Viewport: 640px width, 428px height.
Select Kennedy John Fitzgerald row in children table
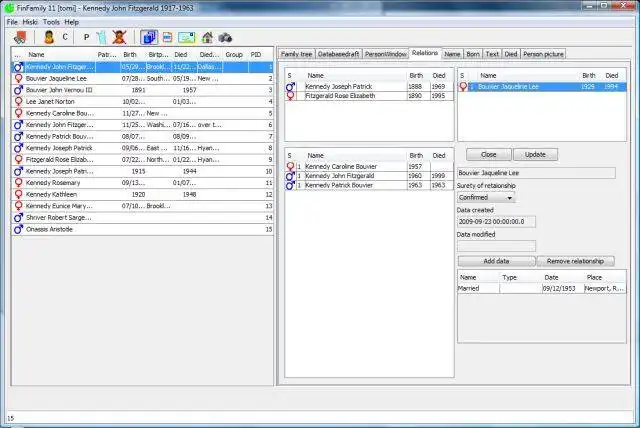[x=369, y=176]
